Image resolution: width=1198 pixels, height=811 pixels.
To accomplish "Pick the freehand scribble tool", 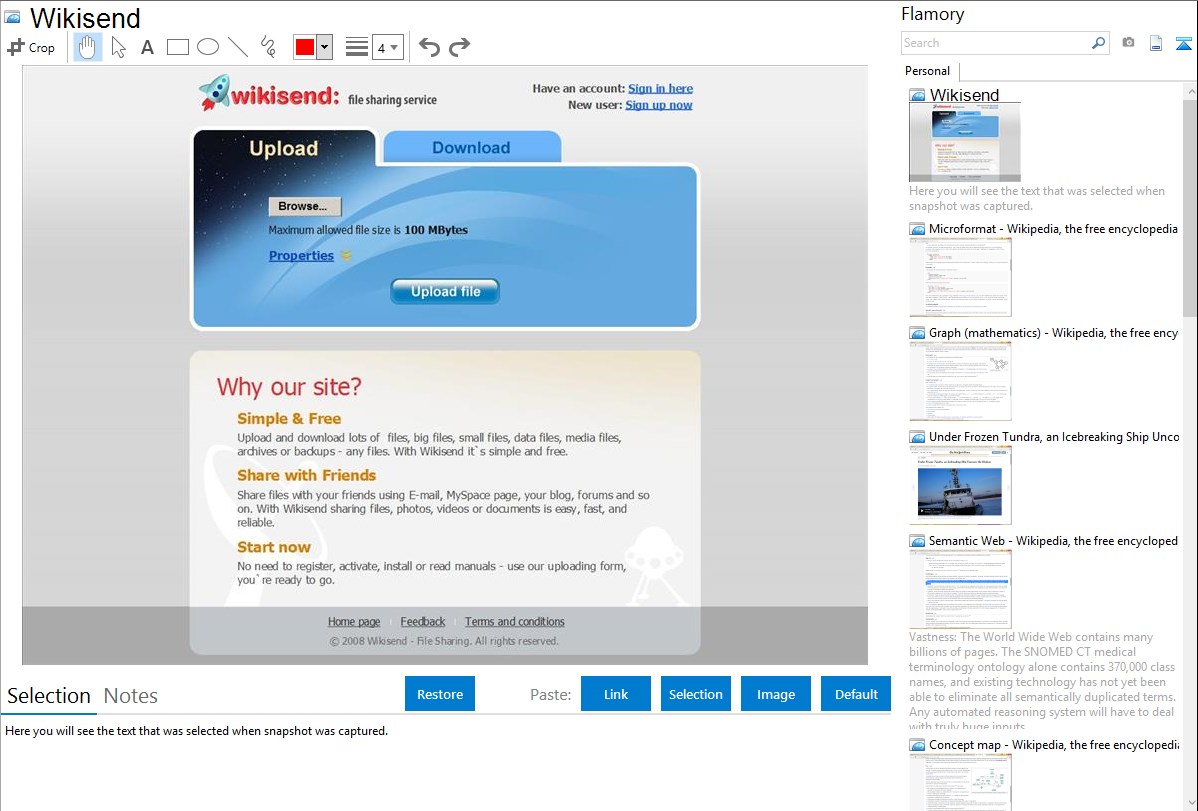I will tap(268, 47).
